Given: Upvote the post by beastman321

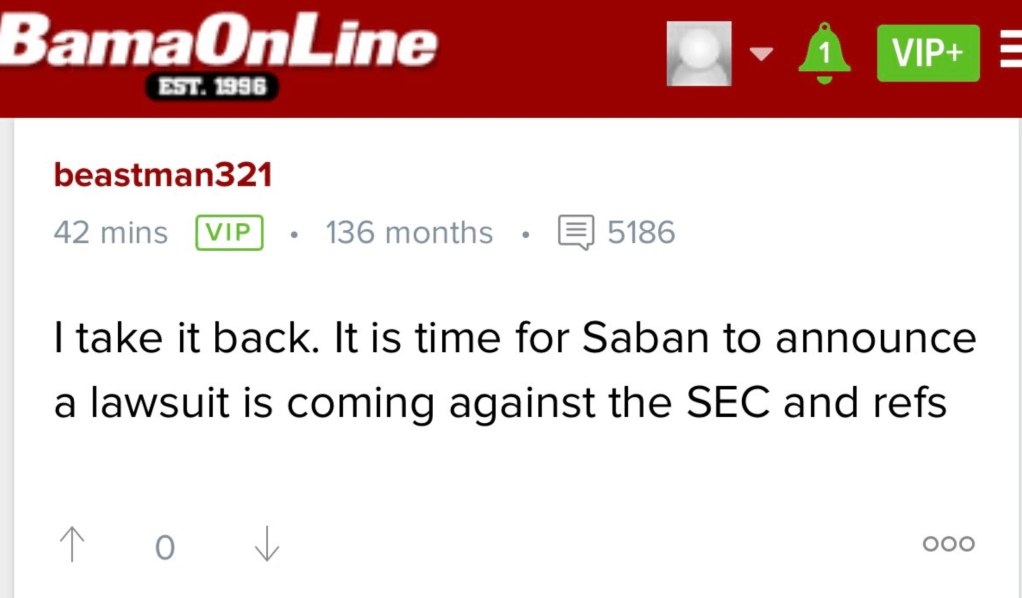Looking at the screenshot, I should pyautogui.click(x=72, y=545).
